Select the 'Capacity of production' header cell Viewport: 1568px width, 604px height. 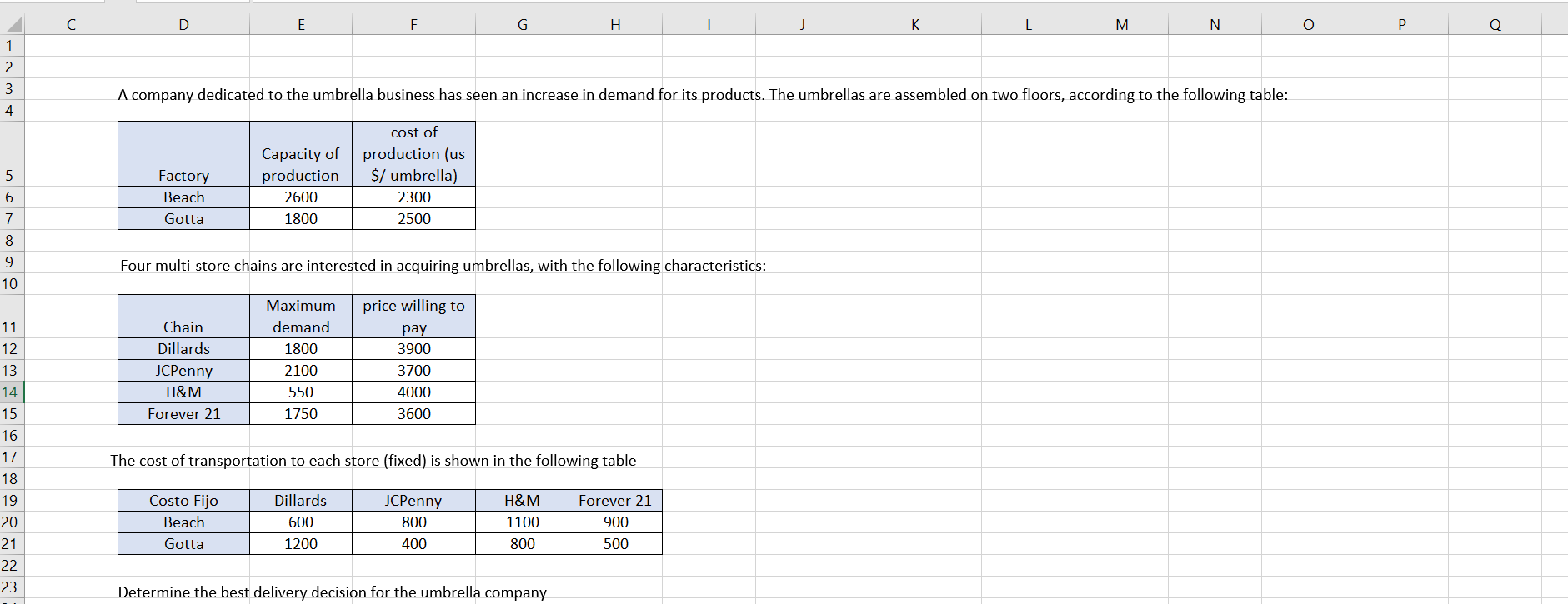[301, 153]
